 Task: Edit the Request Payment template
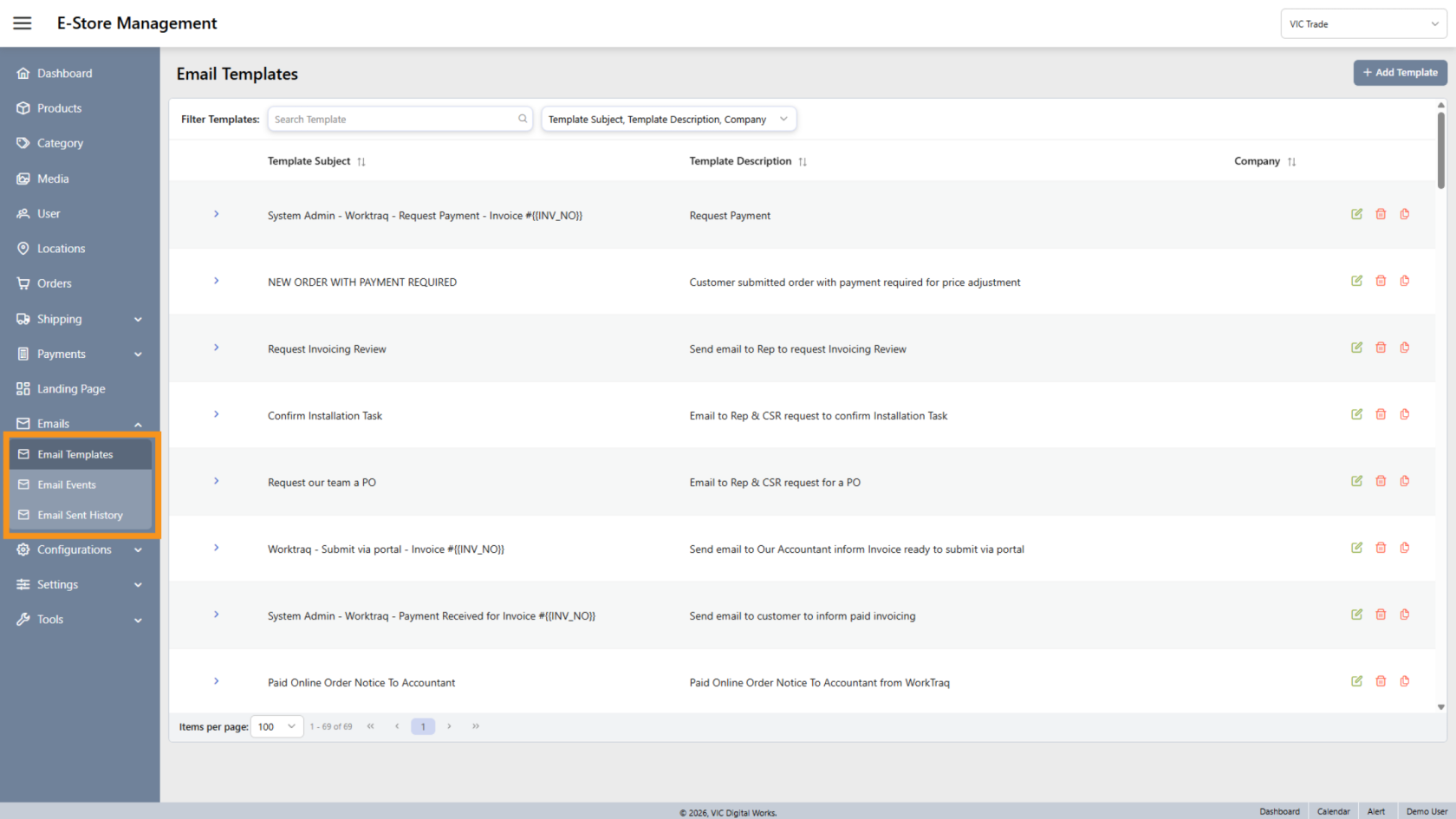(x=1356, y=214)
